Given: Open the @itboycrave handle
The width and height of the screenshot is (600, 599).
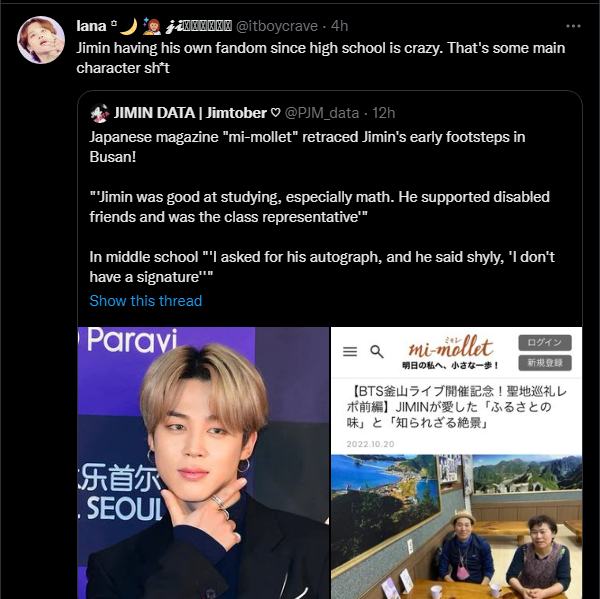Looking at the screenshot, I should [277, 26].
